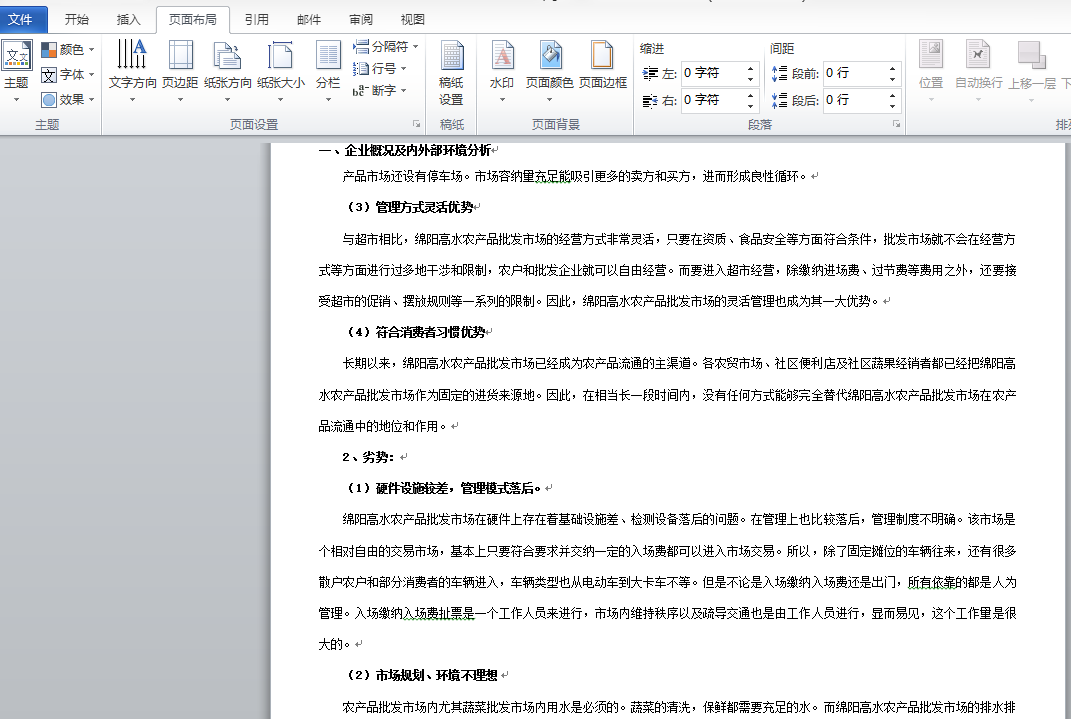Open the 颜色 theme colors menu
The height and width of the screenshot is (719, 1071).
pyautogui.click(x=68, y=50)
